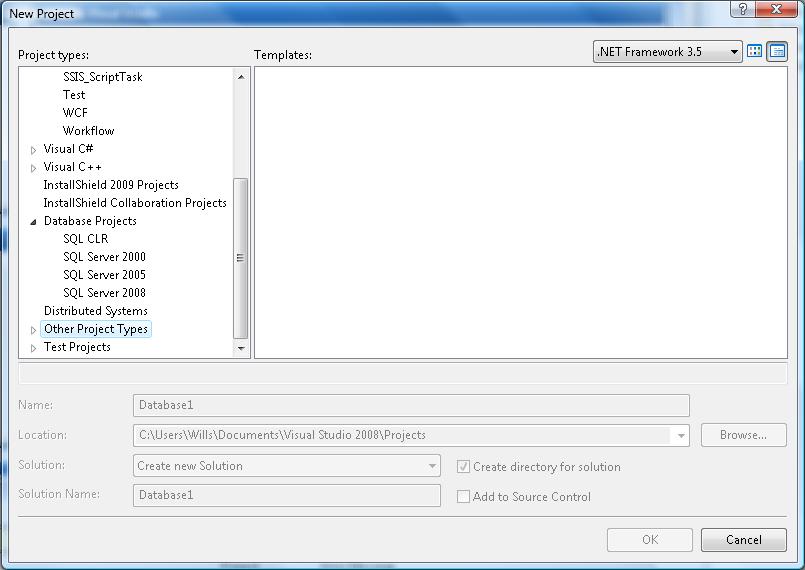This screenshot has width=805, height=570.
Task: Expand the Visual C++ node
Action: tap(33, 168)
